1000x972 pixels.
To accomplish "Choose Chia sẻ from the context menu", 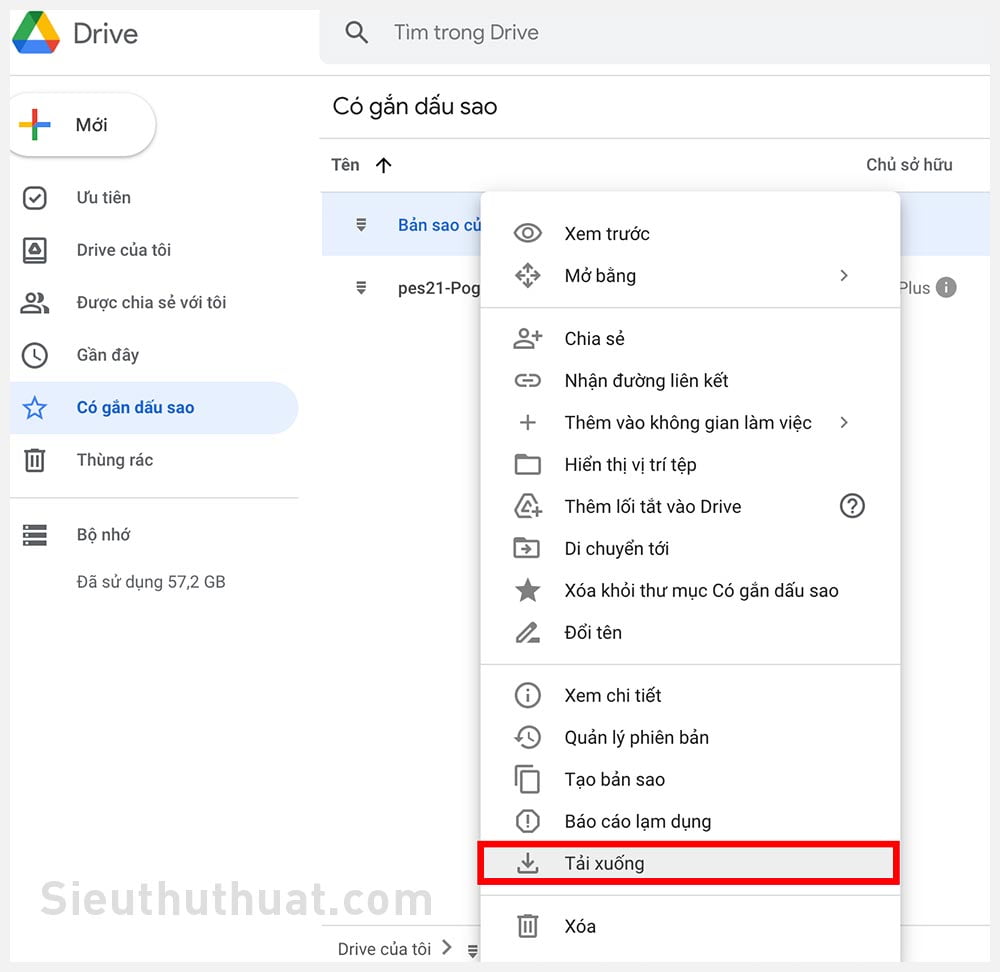I will point(689,338).
